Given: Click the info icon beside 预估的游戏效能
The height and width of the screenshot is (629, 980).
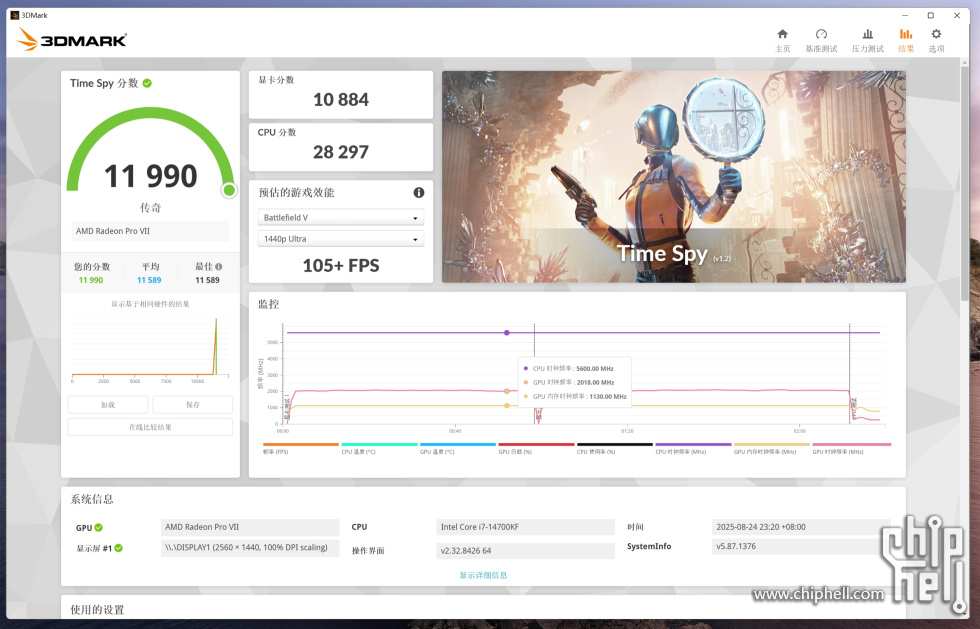Looking at the screenshot, I should click(x=419, y=192).
